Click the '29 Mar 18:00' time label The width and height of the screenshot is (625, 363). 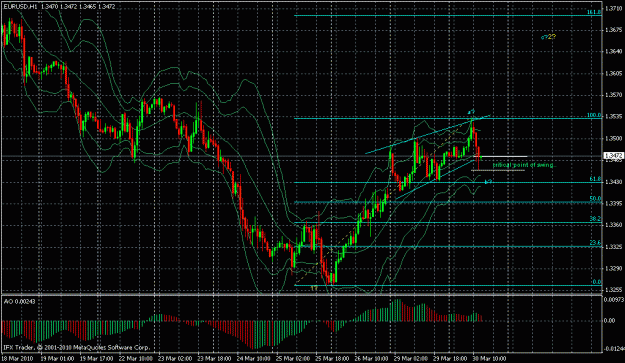pos(451,358)
